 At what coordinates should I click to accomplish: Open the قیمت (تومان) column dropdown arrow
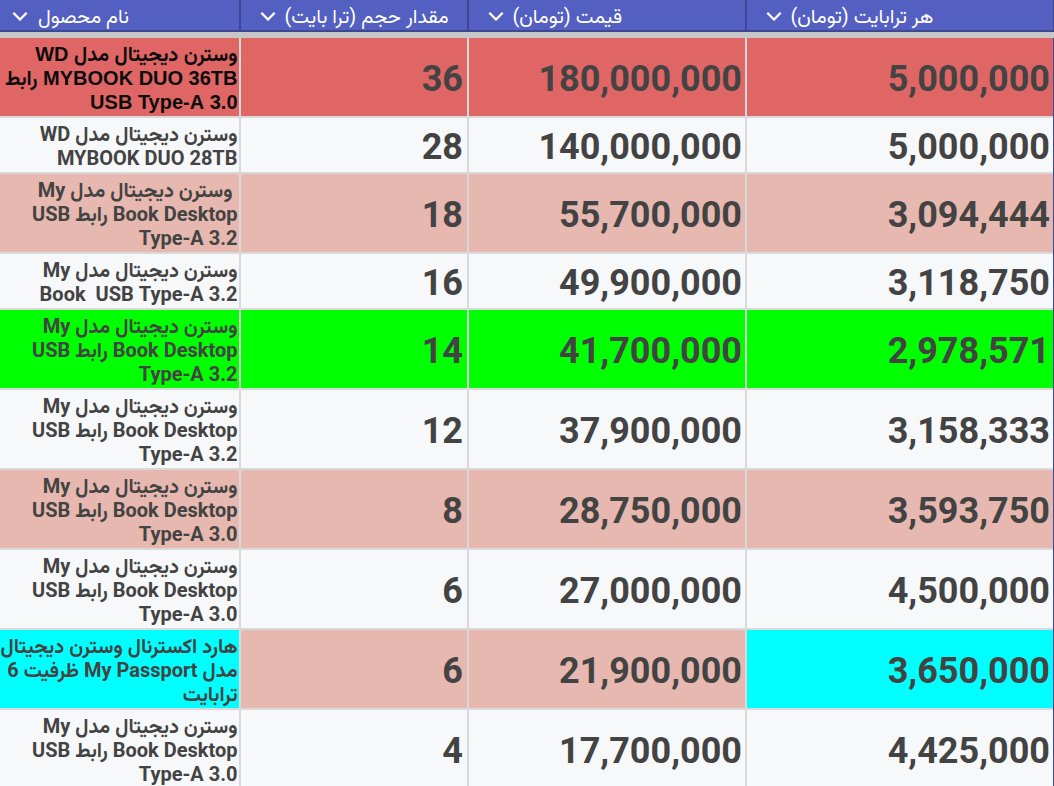(x=495, y=16)
